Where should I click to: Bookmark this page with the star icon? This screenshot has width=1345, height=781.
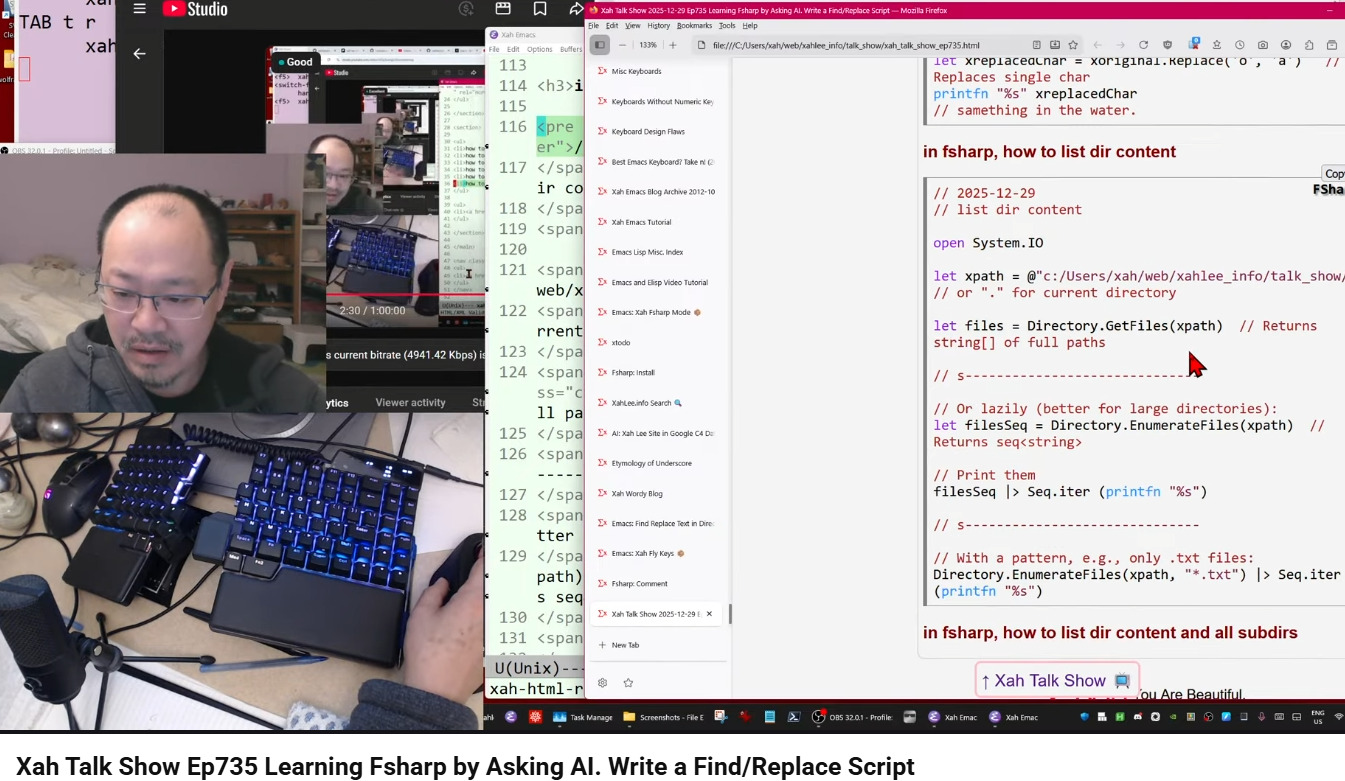[1073, 45]
